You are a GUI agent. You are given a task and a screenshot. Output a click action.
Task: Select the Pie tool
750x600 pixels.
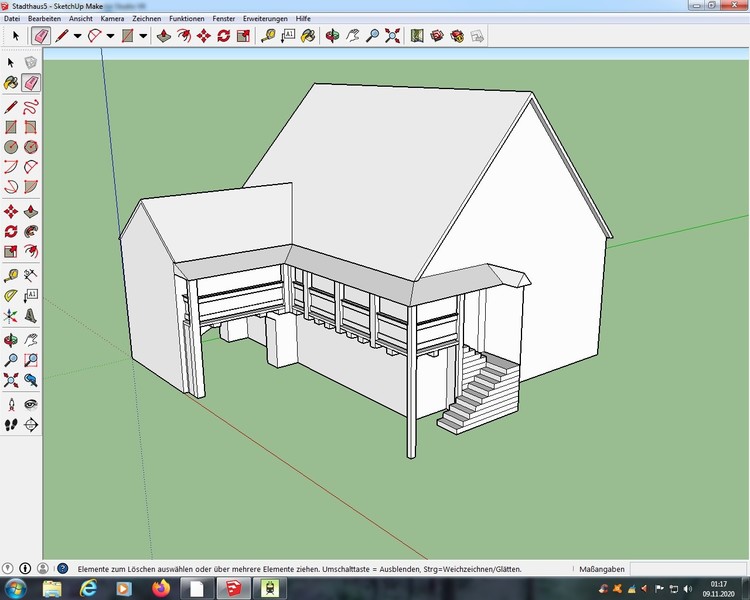pyautogui.click(x=31, y=187)
